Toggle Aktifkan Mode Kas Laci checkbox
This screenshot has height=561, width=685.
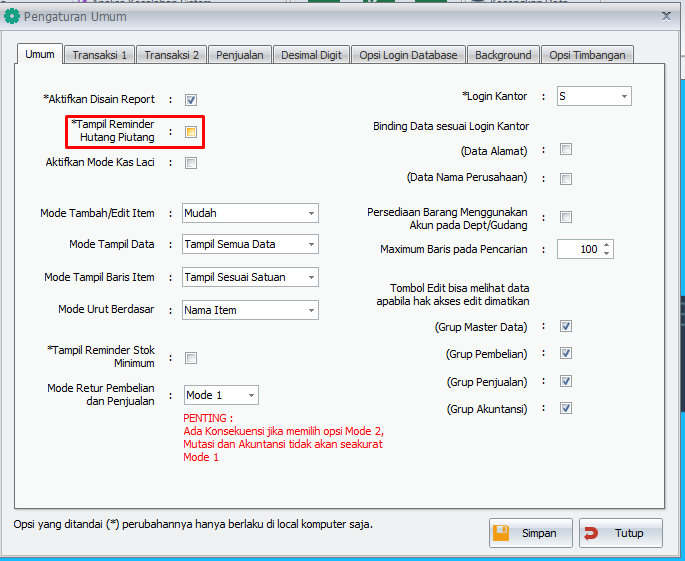coord(191,163)
